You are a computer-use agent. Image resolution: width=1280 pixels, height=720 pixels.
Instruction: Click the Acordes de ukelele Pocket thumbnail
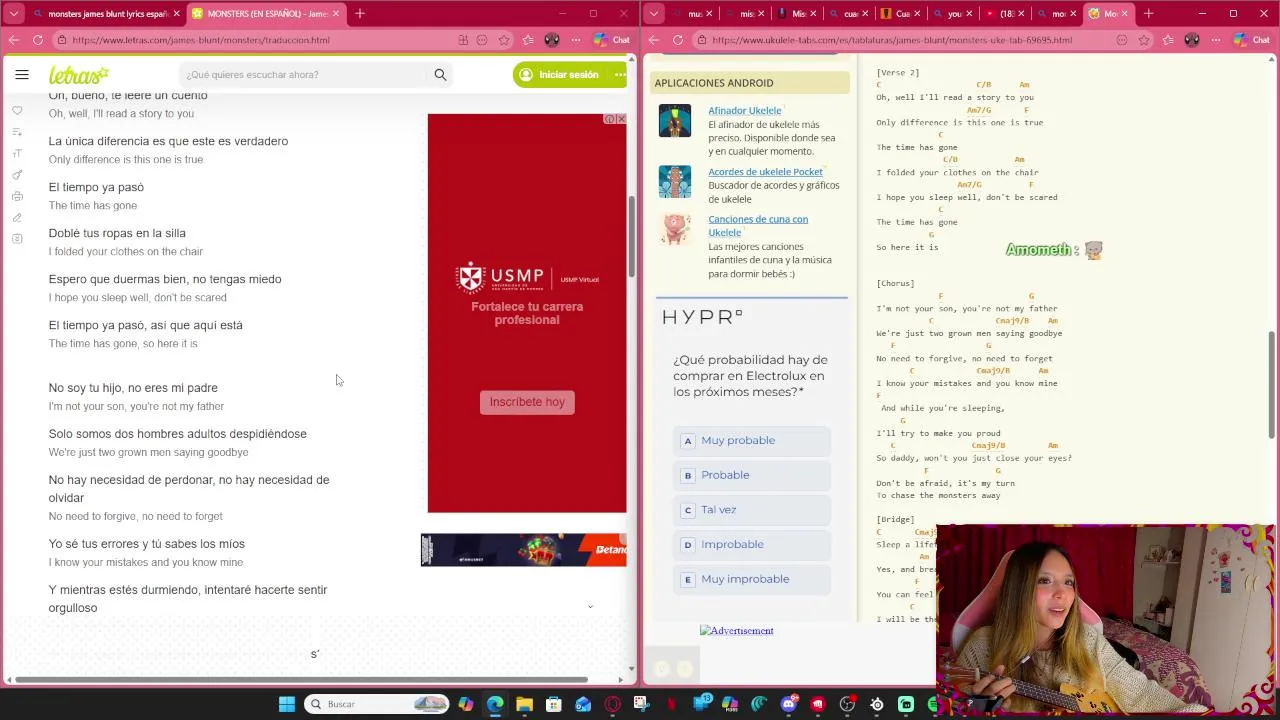675,182
